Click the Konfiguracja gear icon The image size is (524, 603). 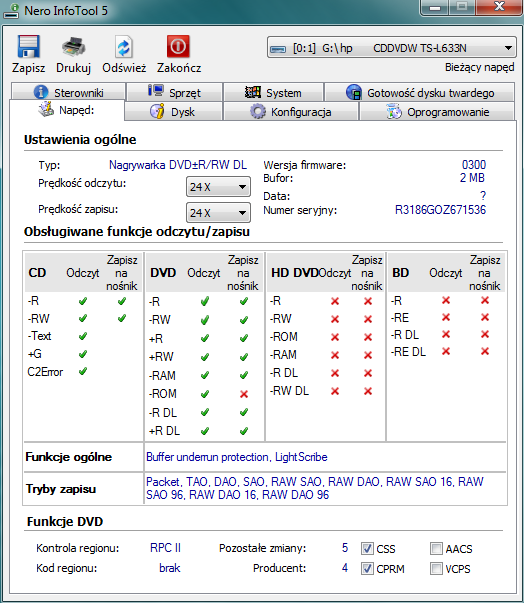tap(258, 112)
